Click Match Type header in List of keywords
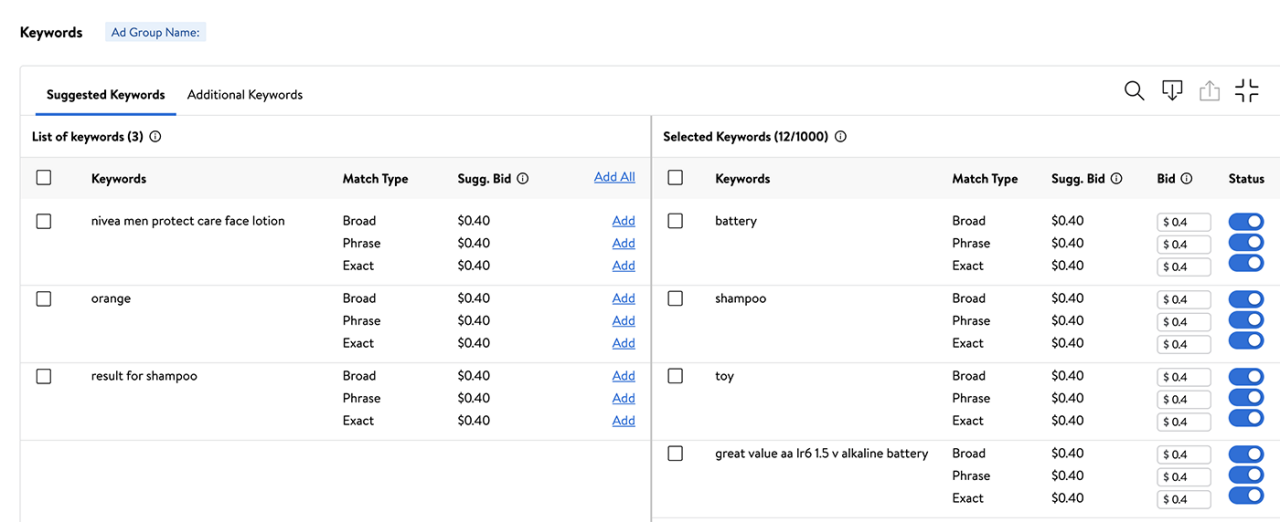 [375, 179]
